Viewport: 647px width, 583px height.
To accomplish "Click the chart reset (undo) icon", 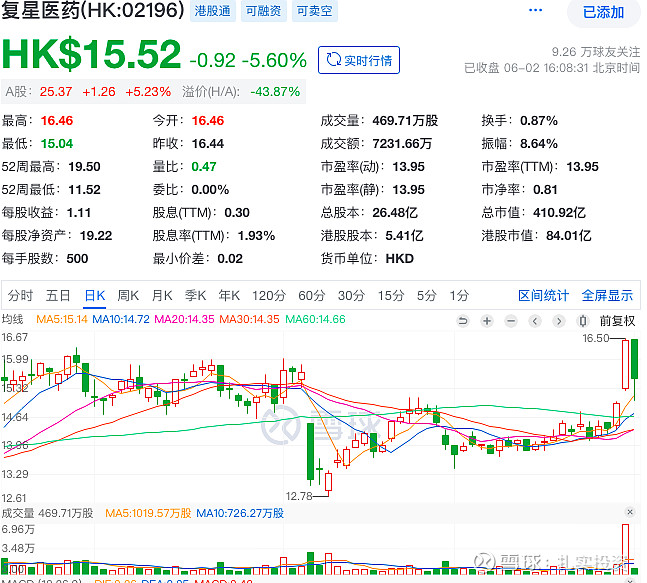I will 462,321.
